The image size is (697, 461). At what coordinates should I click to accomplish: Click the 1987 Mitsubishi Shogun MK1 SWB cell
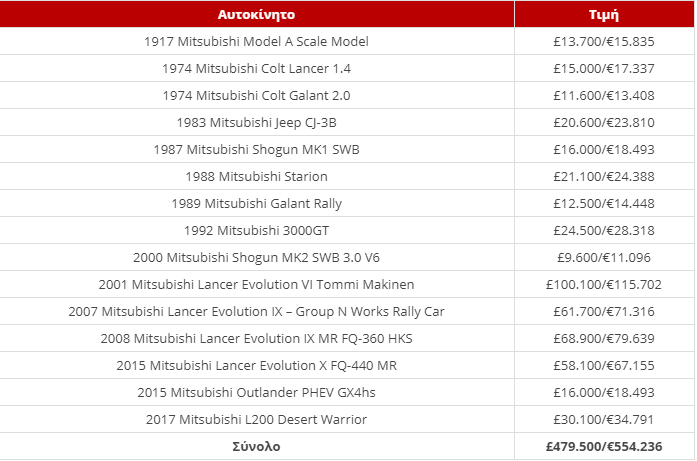point(256,149)
